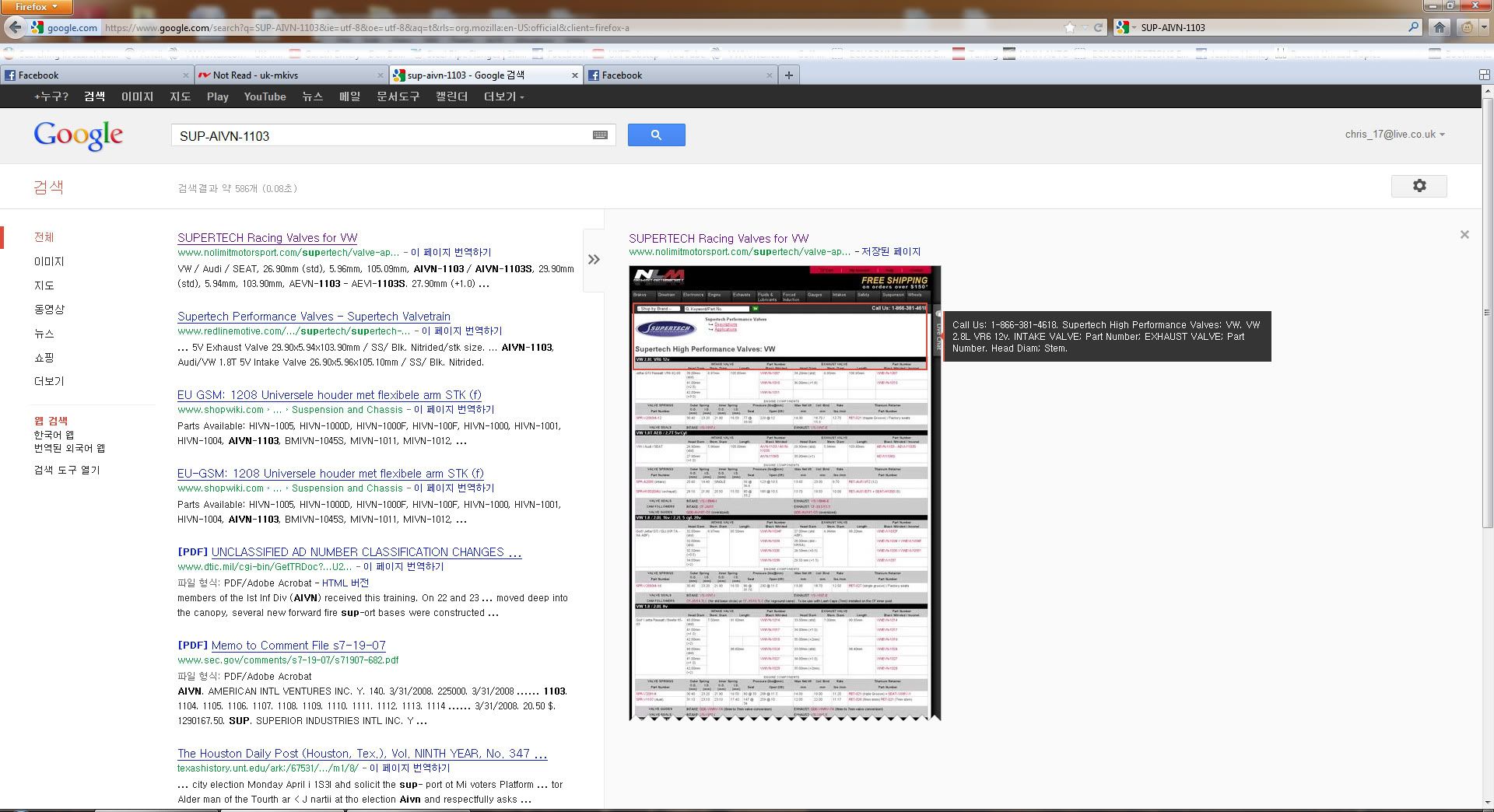Expand the Firefox application menu
The width and height of the screenshot is (1494, 812).
tap(36, 7)
